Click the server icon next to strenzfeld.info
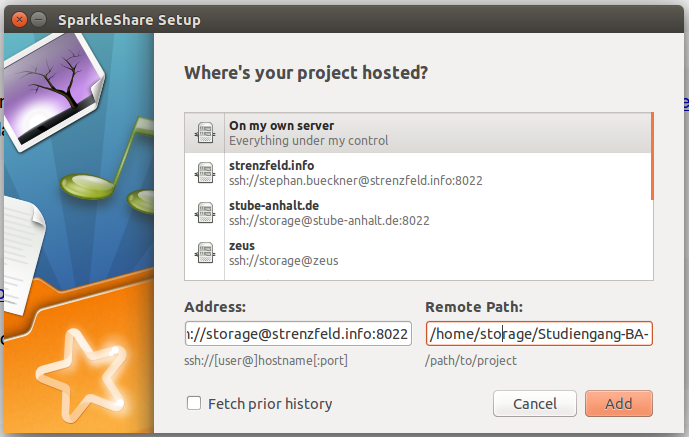Viewport: 689px width, 437px height. point(206,172)
